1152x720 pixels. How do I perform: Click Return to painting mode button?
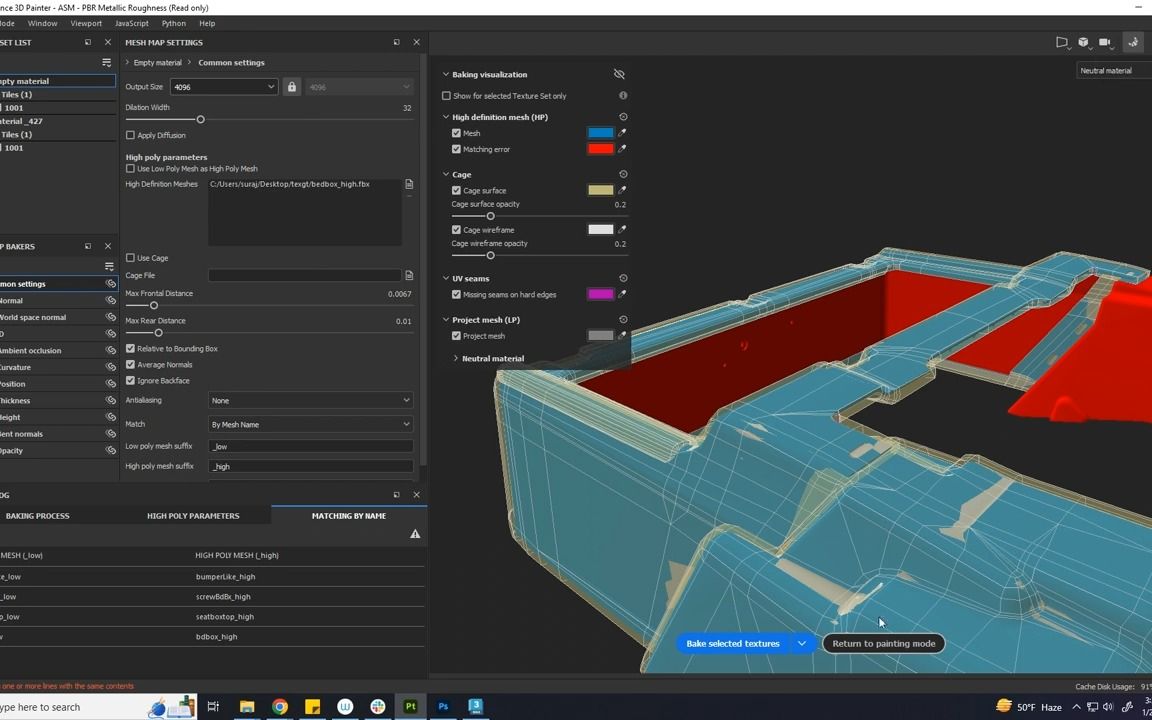pyautogui.click(x=884, y=644)
